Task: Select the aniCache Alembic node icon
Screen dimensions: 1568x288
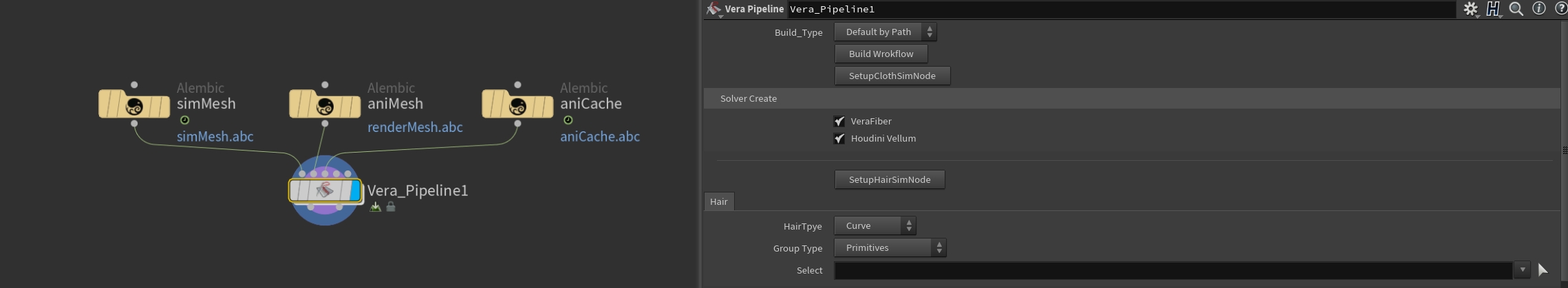Action: [517, 104]
